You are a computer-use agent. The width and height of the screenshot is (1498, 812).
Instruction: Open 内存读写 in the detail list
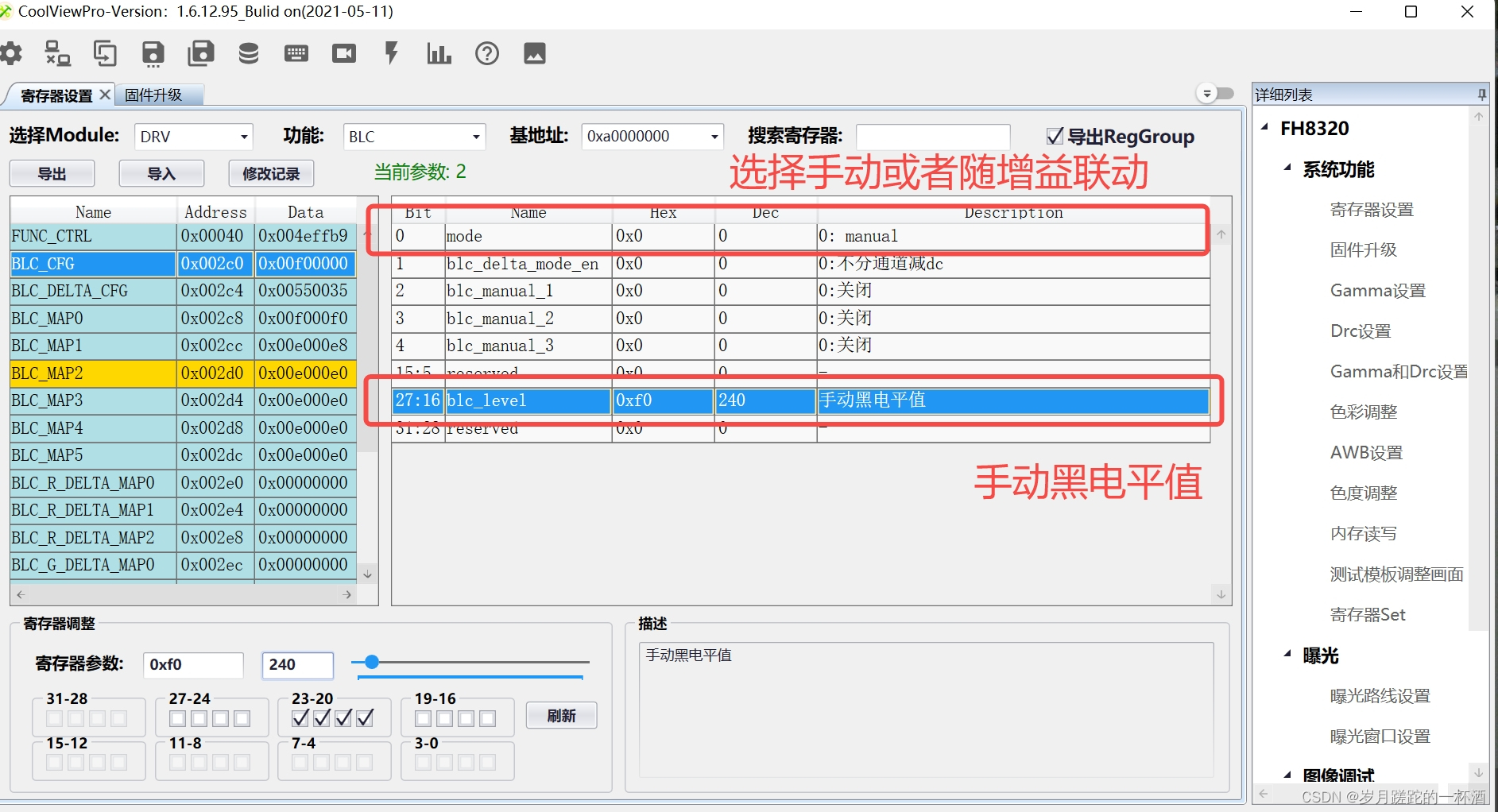1364,534
